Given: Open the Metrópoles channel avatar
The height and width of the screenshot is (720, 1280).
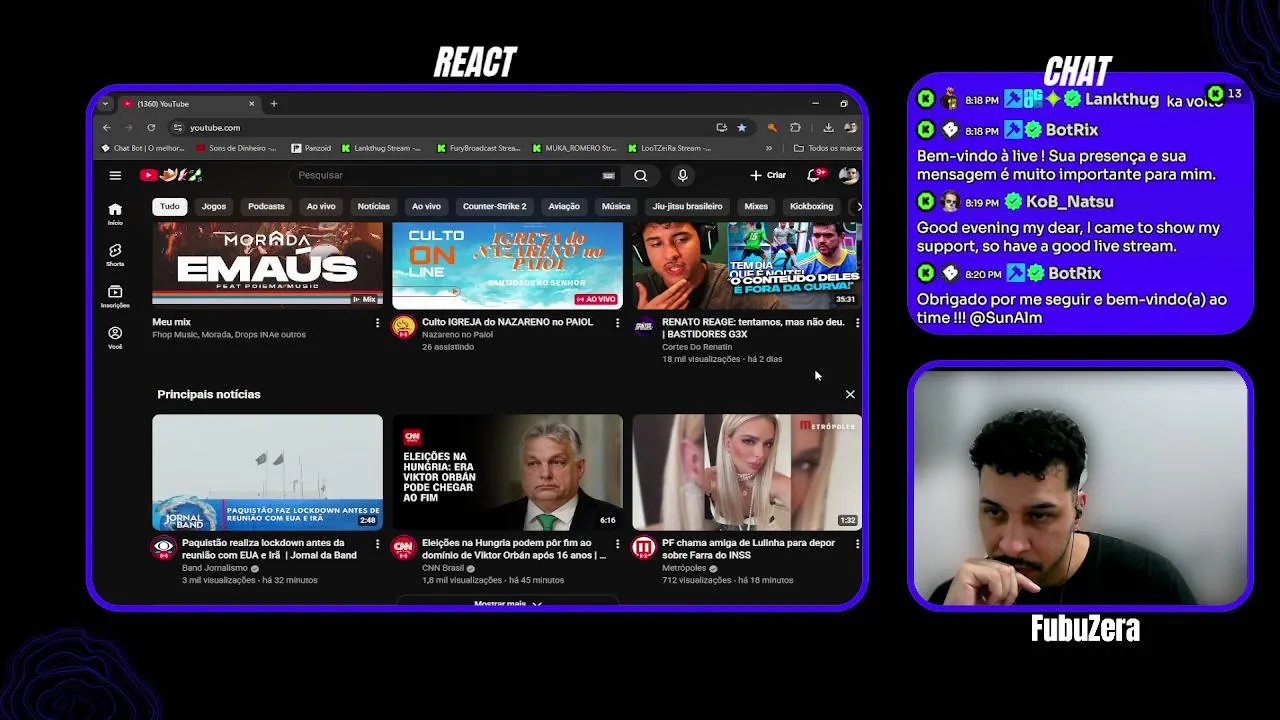Looking at the screenshot, I should (643, 547).
